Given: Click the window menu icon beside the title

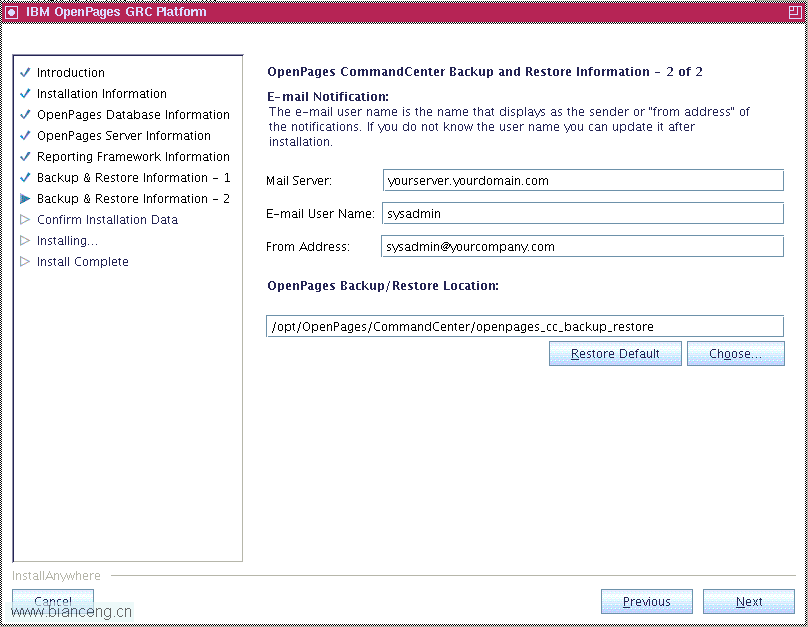Looking at the screenshot, I should point(11,12).
